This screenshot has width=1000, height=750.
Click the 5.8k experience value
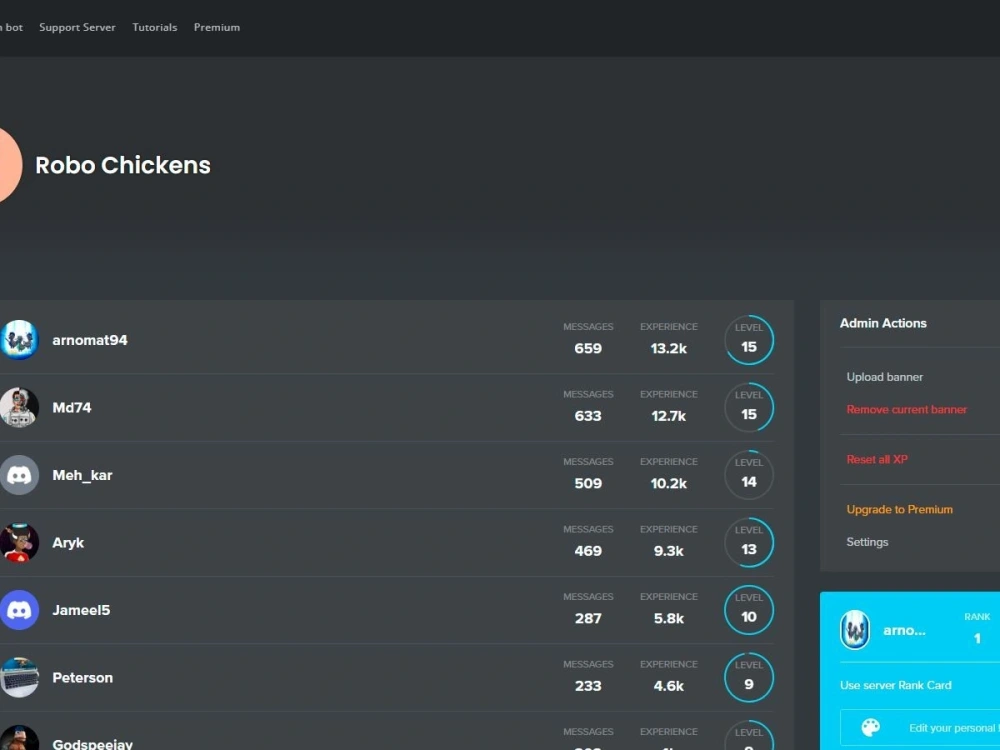668,619
